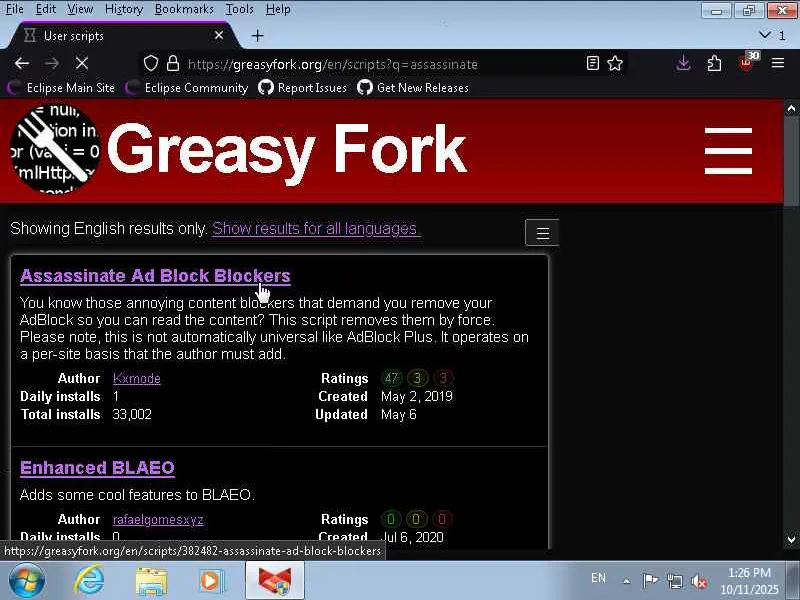The height and width of the screenshot is (600, 800).
Task: Click the EN language indicator
Action: point(598,578)
